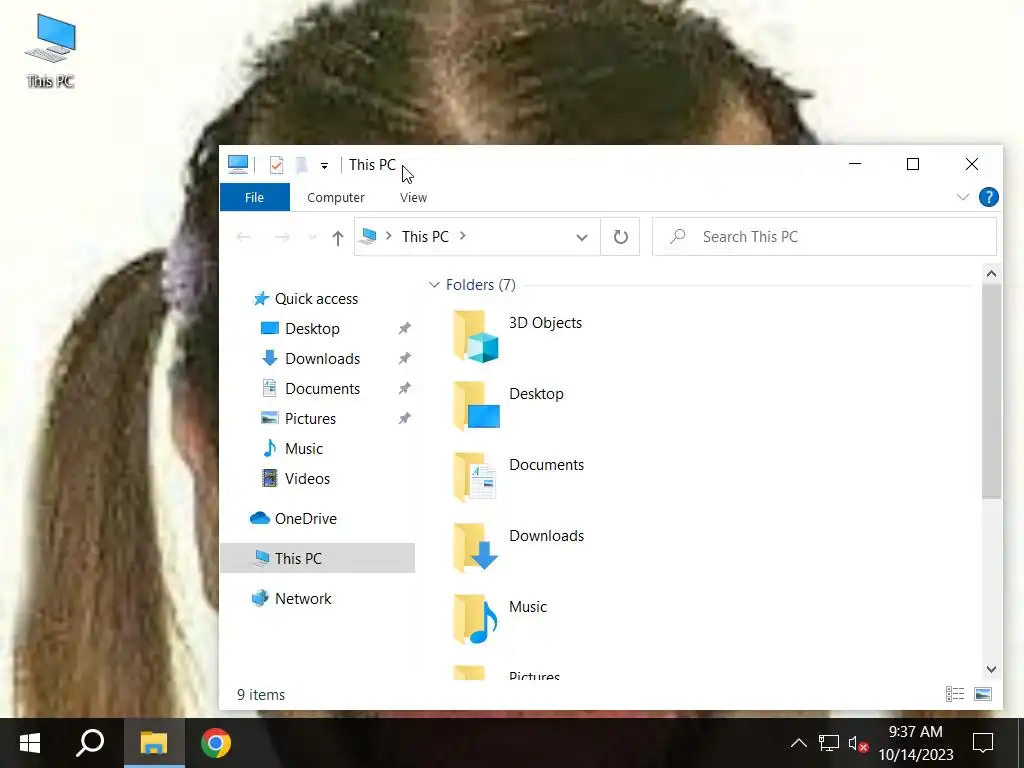Click the computer icon in the title bar
The width and height of the screenshot is (1024, 768).
(238, 165)
